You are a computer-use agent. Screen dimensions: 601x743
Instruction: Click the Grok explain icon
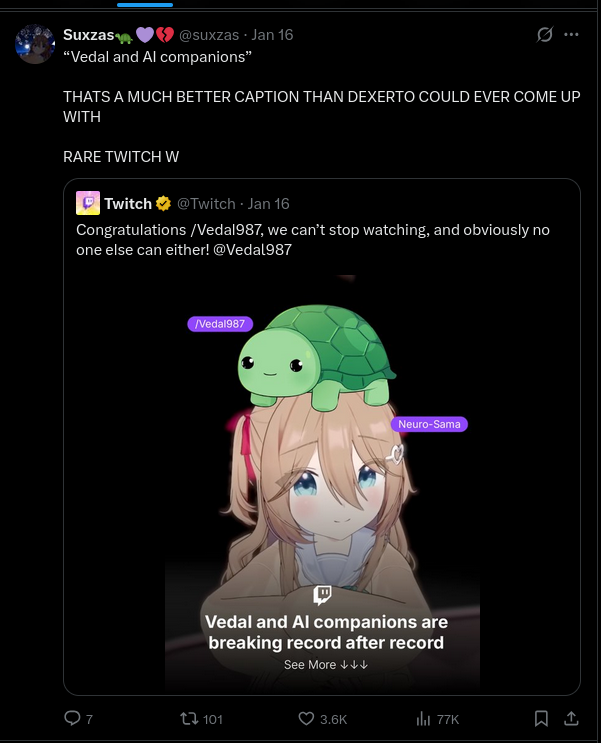click(545, 35)
